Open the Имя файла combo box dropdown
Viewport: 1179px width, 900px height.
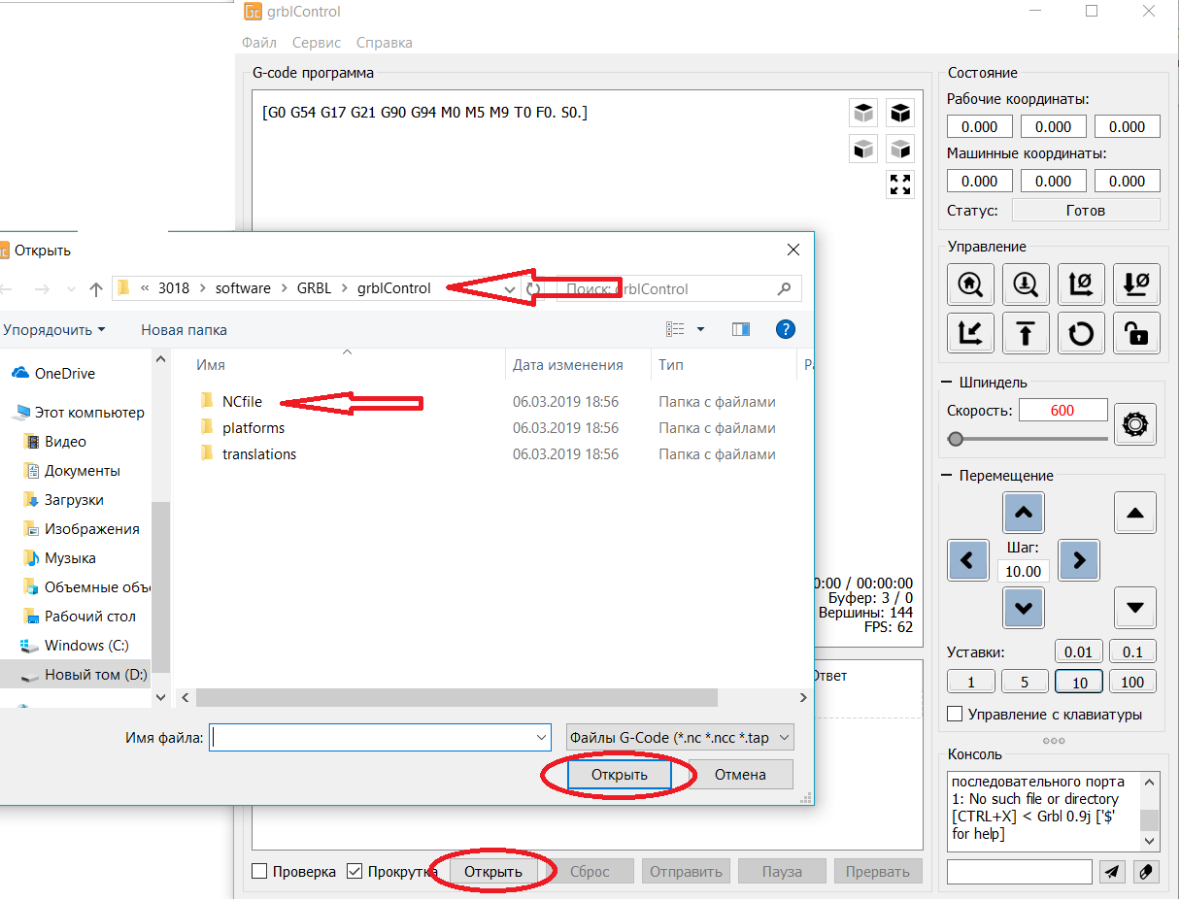(541, 738)
